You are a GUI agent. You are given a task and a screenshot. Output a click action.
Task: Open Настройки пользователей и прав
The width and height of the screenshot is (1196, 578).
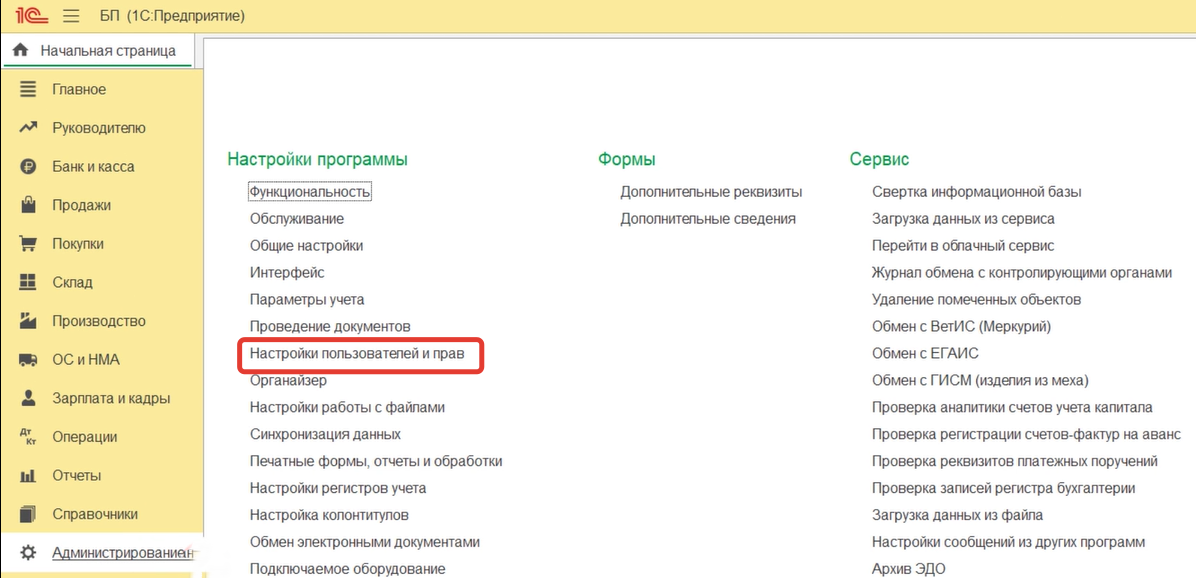[x=357, y=354]
